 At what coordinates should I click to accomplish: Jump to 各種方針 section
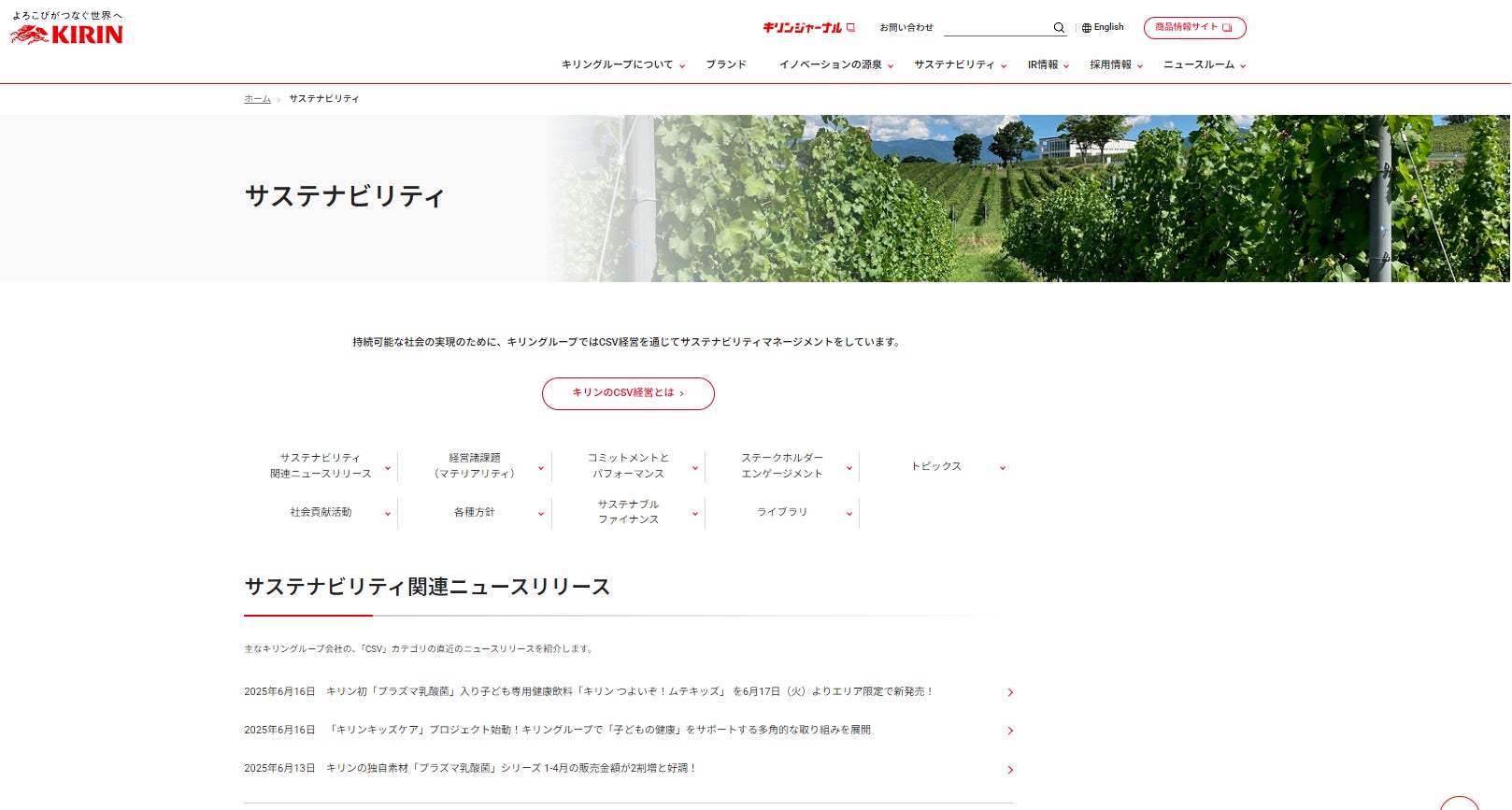pyautogui.click(x=475, y=513)
